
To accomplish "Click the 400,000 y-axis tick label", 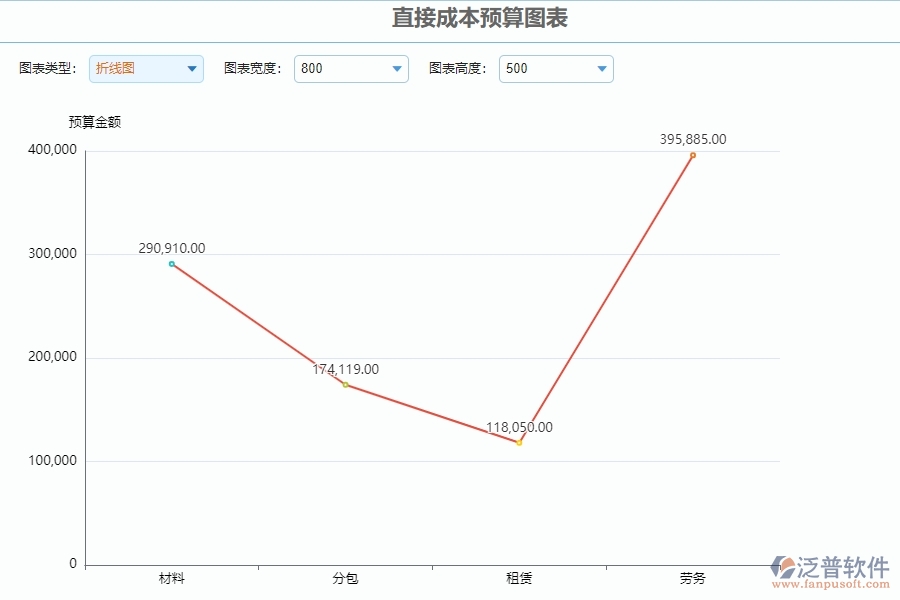I will 52,149.
